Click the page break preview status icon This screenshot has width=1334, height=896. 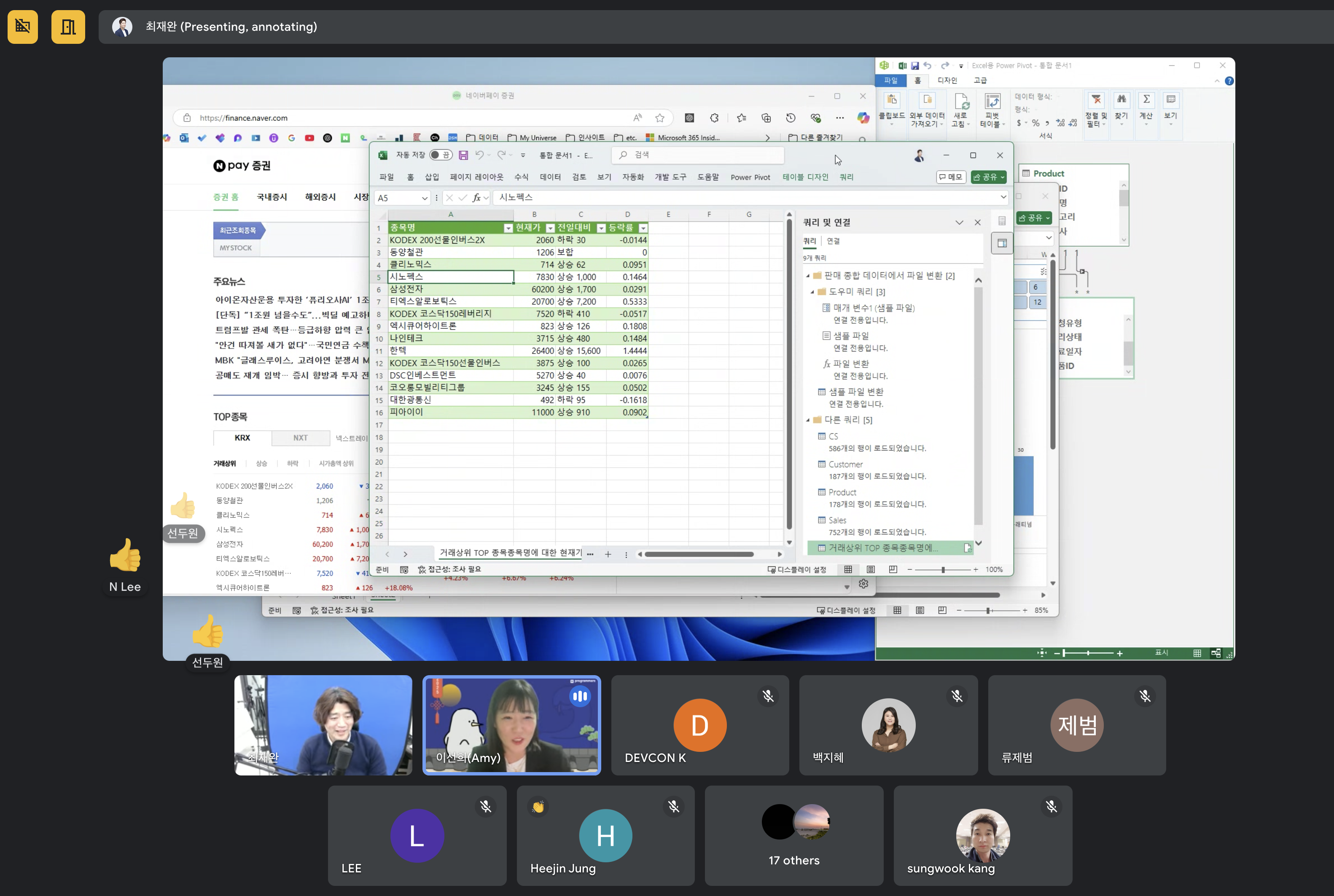coord(893,570)
